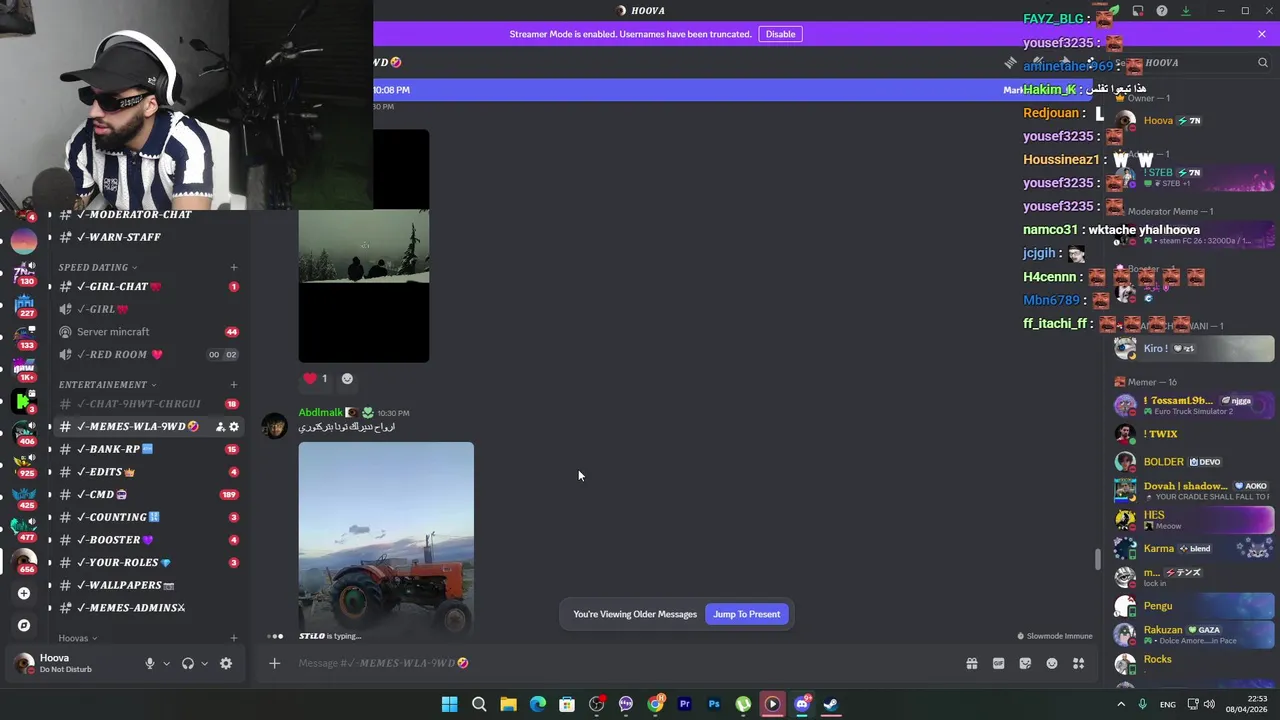The width and height of the screenshot is (1280, 720).
Task: Open user settings gear next to Hoova
Action: point(226,663)
